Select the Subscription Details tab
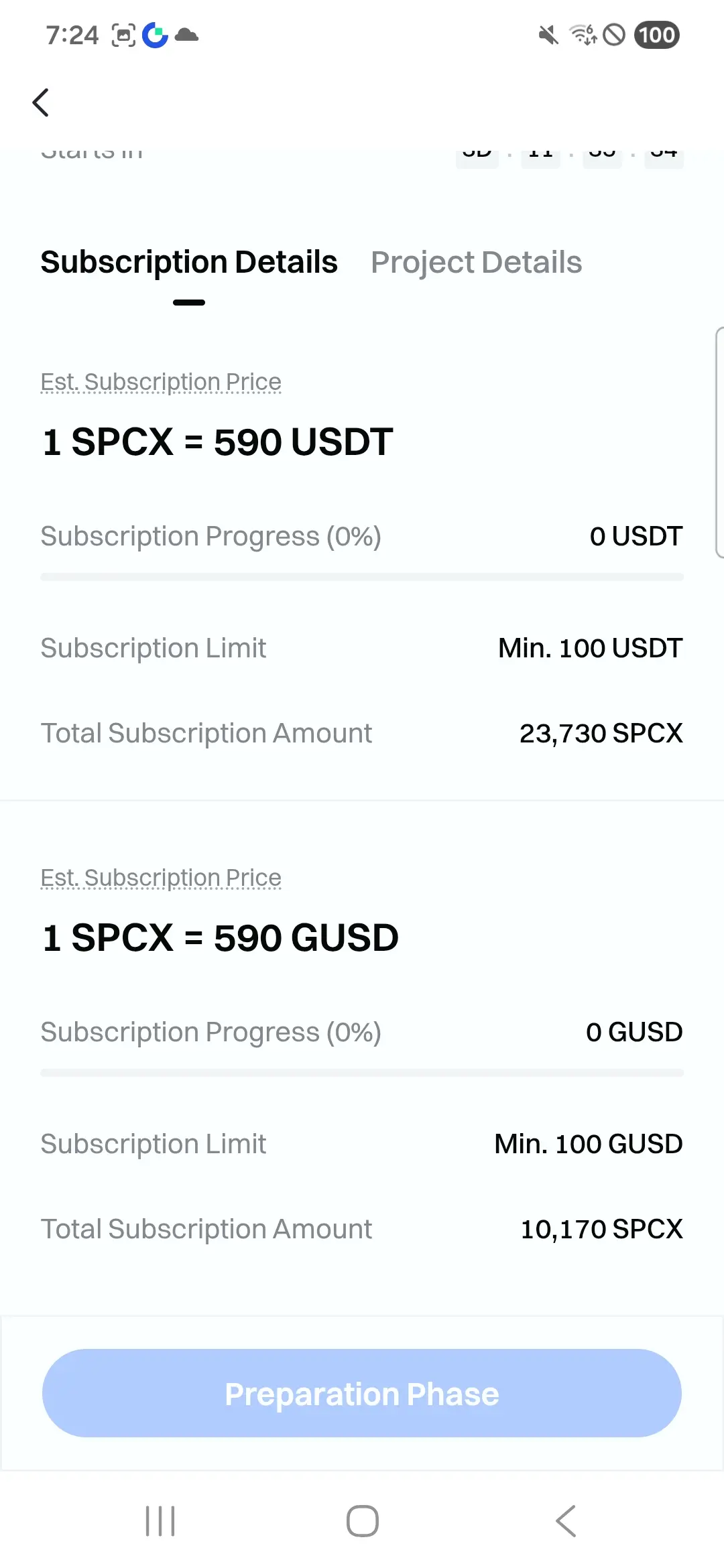Screen dimensions: 724x1568 pyautogui.click(x=189, y=262)
